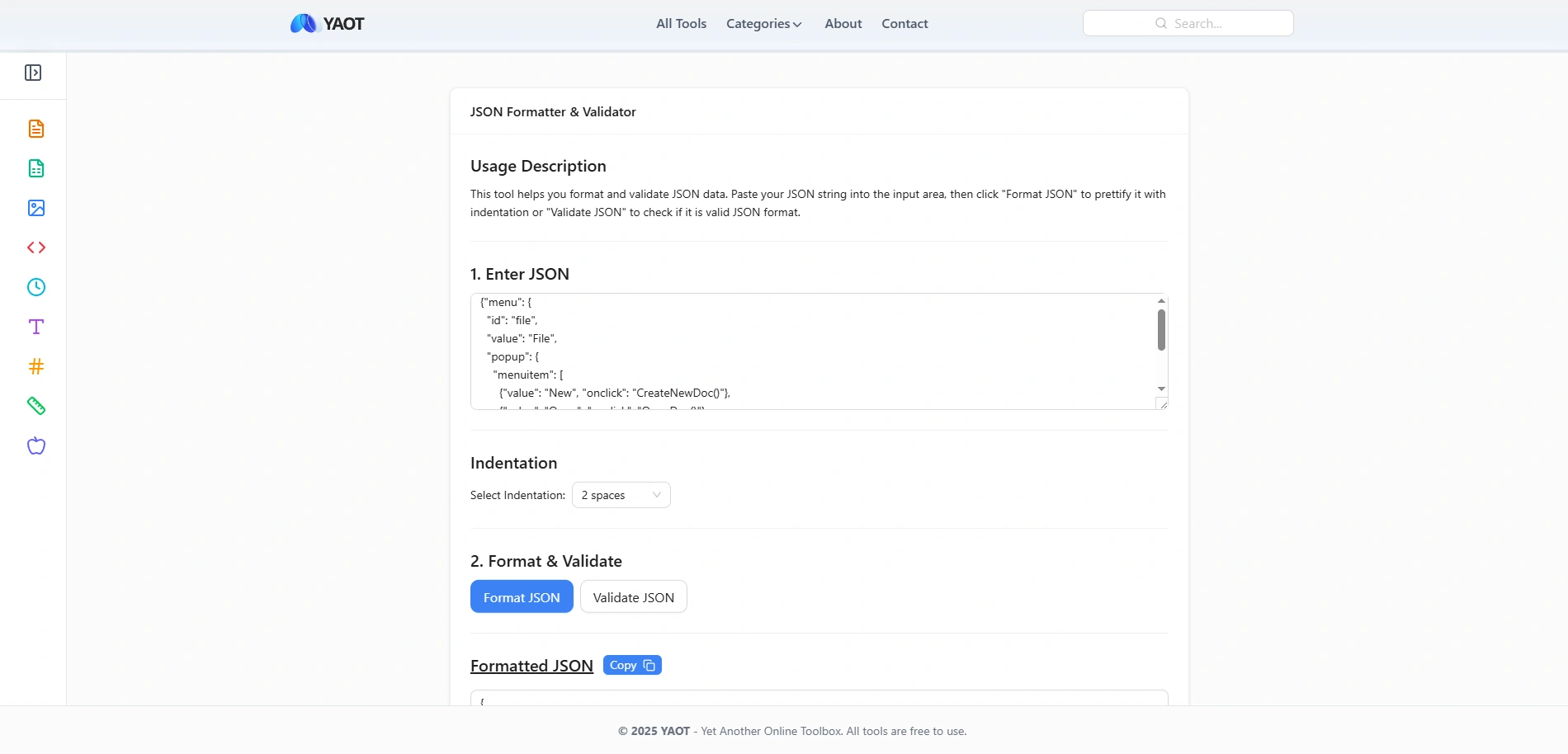Go to All Tools page
The width and height of the screenshot is (1568, 754).
[681, 24]
